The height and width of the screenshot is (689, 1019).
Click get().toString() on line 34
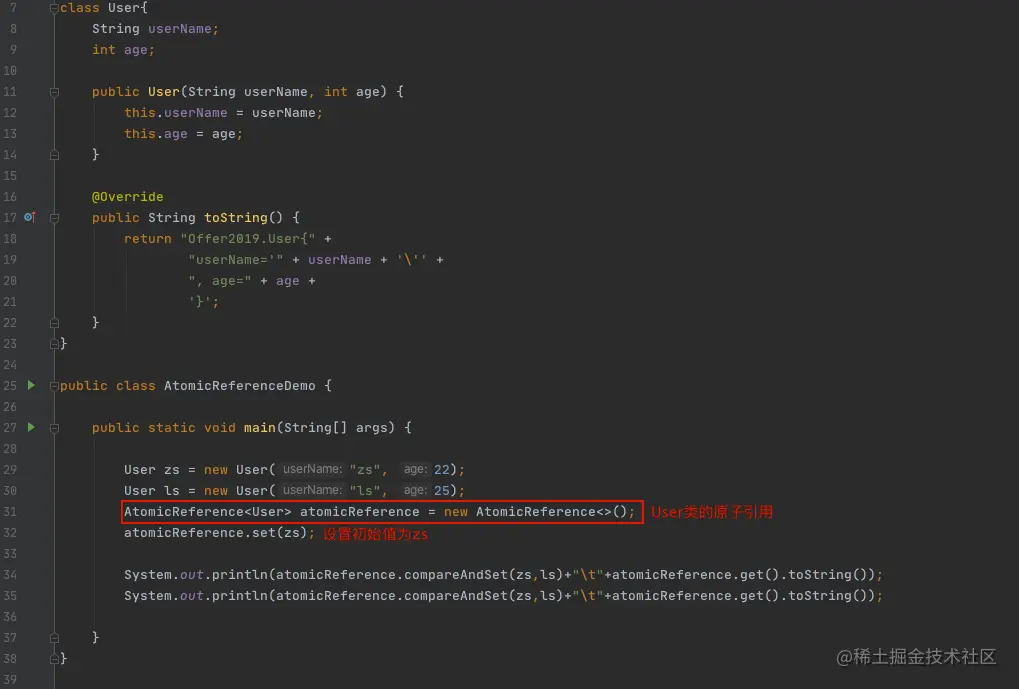[x=806, y=575]
